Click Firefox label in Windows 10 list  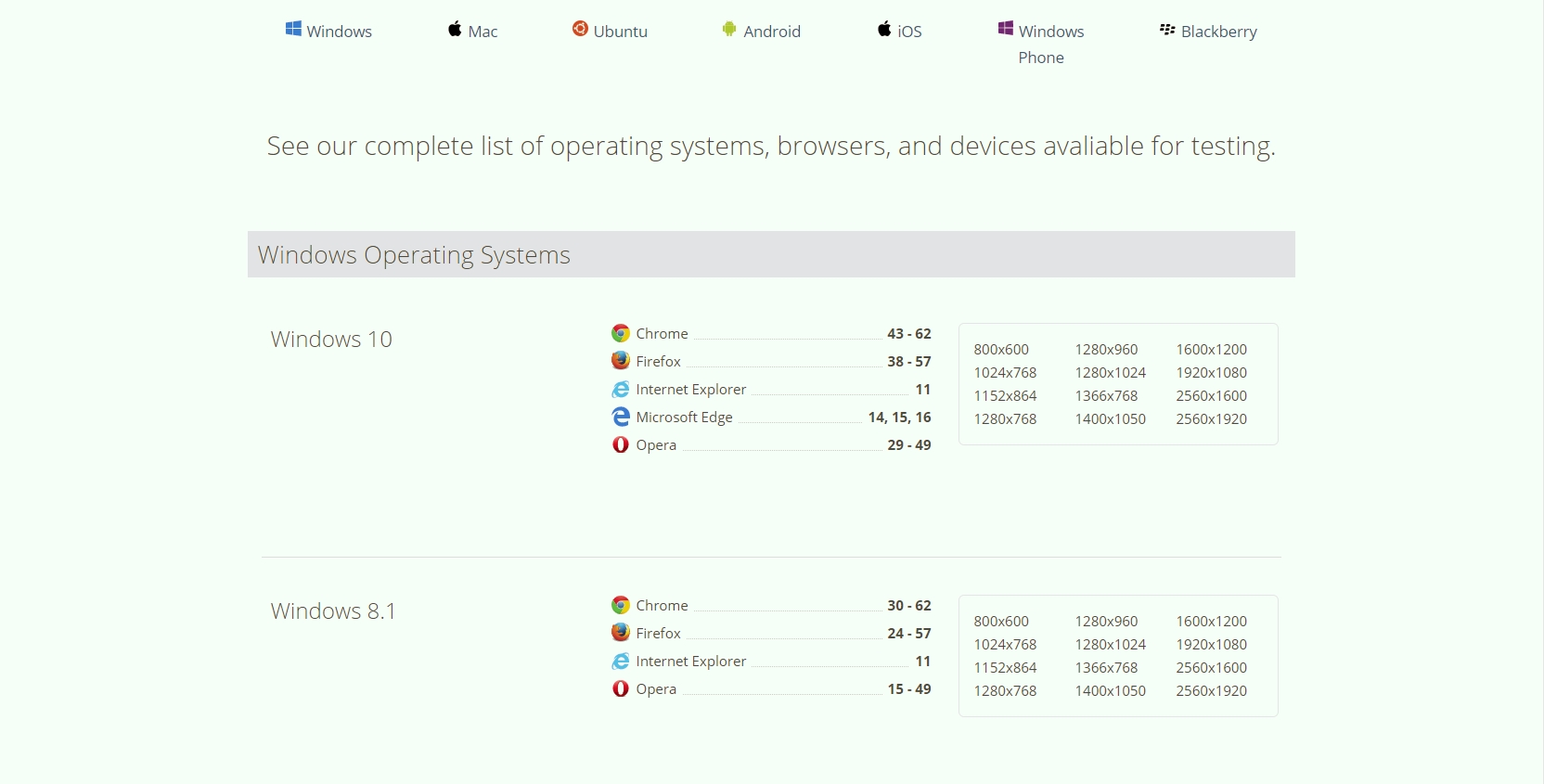point(658,362)
